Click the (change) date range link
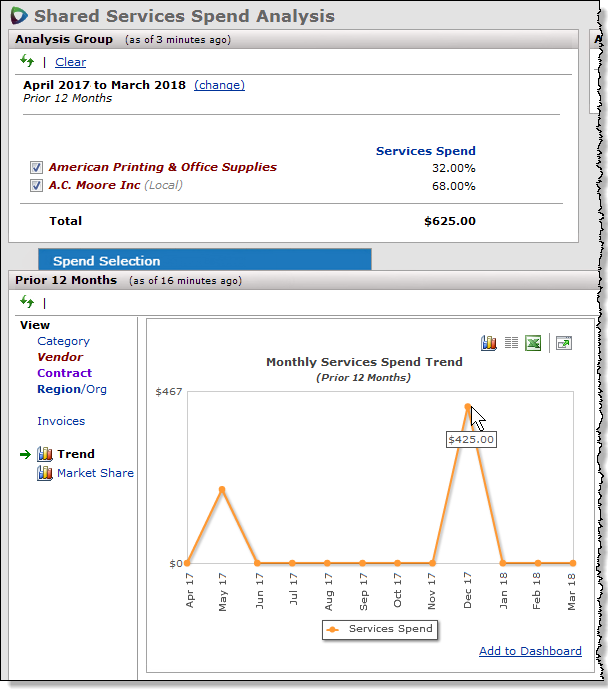The image size is (608, 690). point(219,85)
